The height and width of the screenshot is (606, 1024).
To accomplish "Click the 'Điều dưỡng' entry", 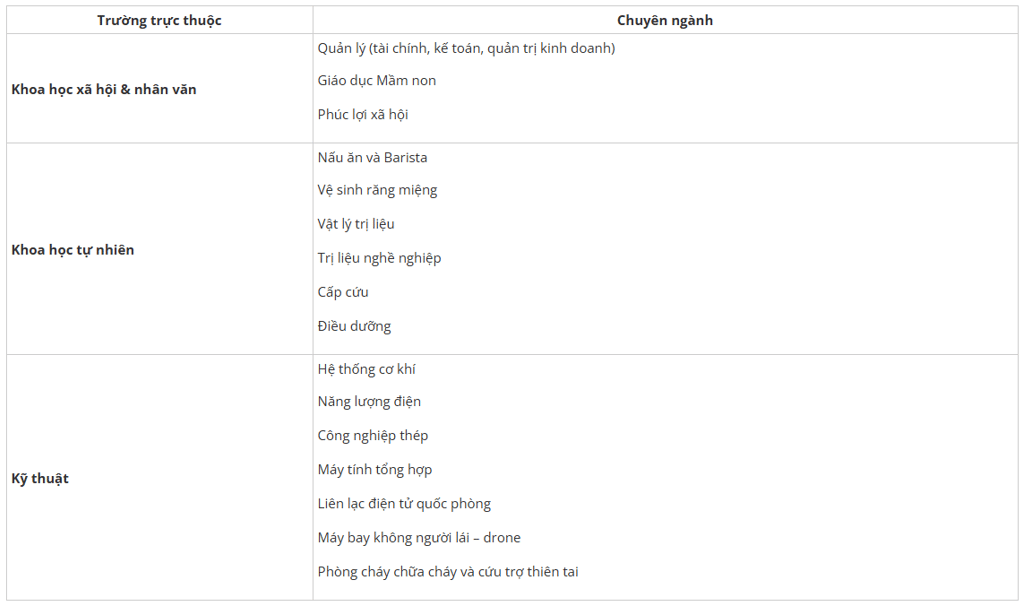I will (x=354, y=326).
